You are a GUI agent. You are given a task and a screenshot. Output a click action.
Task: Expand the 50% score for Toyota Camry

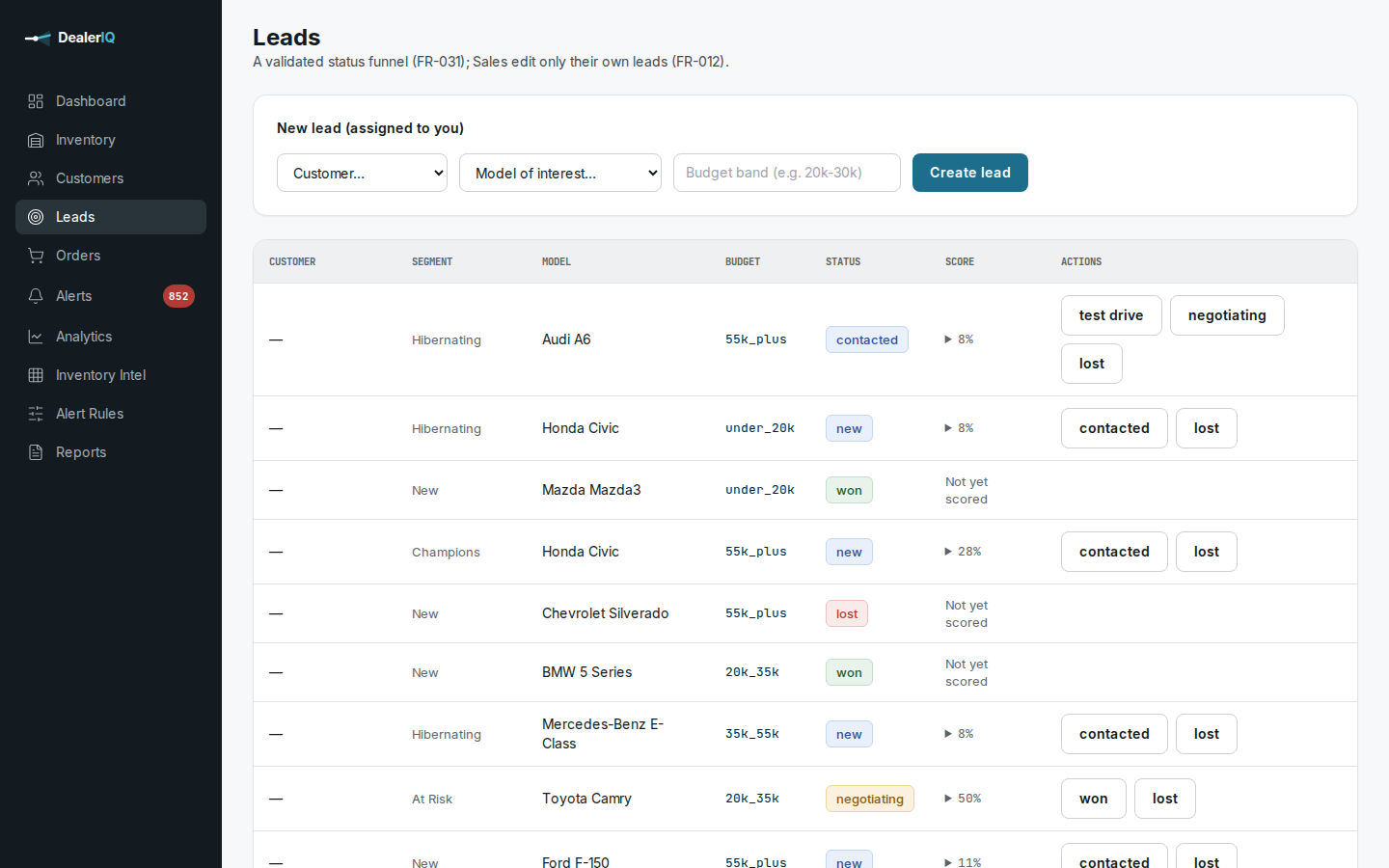coord(963,799)
